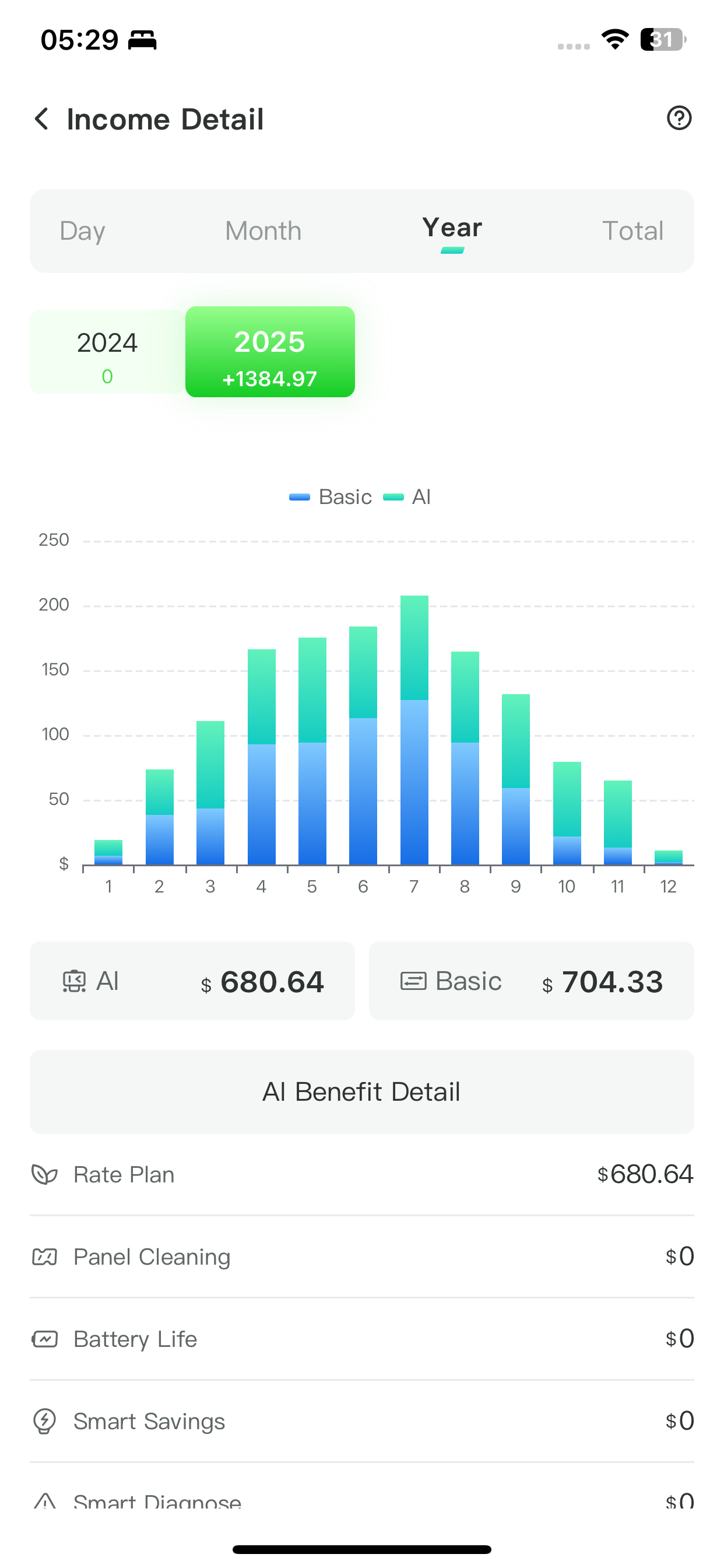Tap the AI income card icon
The width and height of the screenshot is (724, 1568).
pyautogui.click(x=74, y=981)
